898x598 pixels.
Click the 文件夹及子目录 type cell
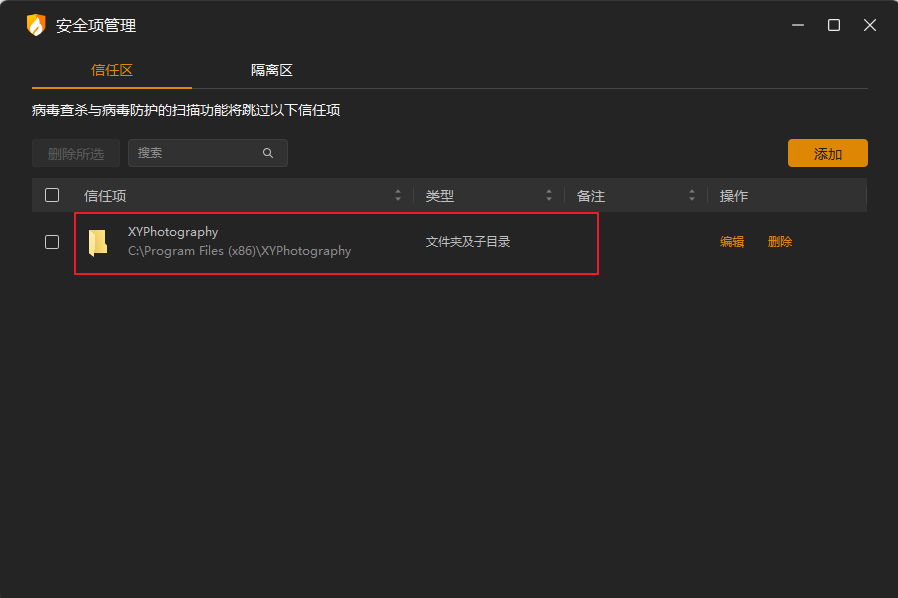(x=468, y=242)
